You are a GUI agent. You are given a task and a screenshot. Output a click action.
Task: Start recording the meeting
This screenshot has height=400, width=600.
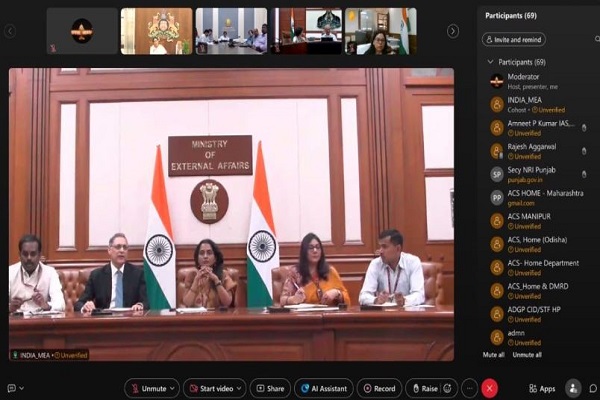(380, 388)
